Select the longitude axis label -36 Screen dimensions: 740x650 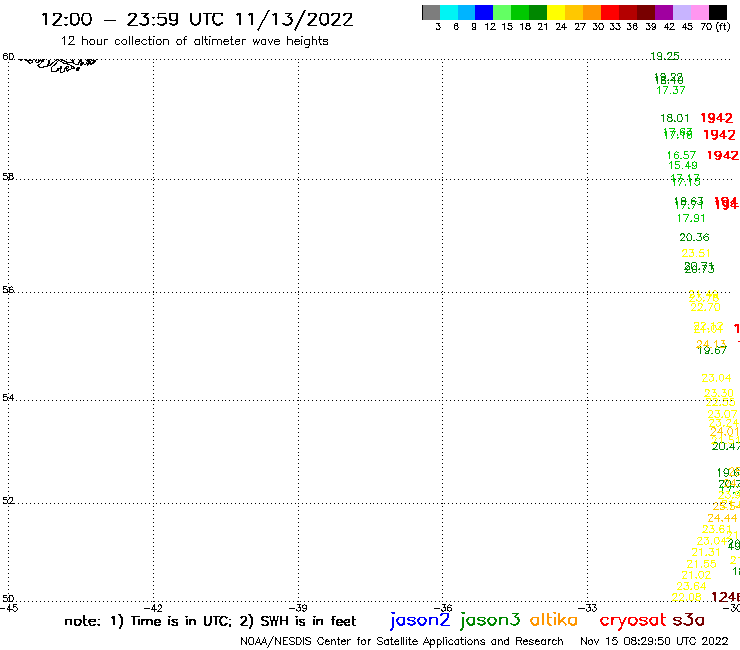pos(443,608)
